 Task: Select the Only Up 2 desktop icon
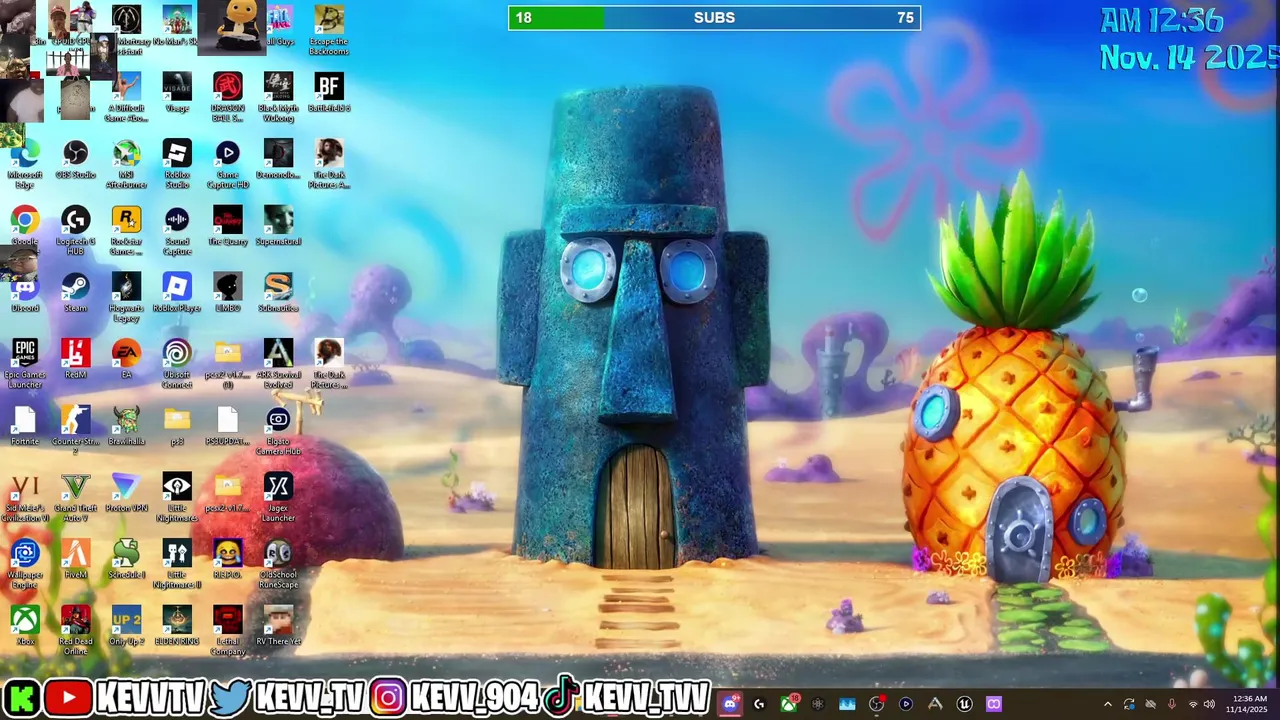(126, 626)
